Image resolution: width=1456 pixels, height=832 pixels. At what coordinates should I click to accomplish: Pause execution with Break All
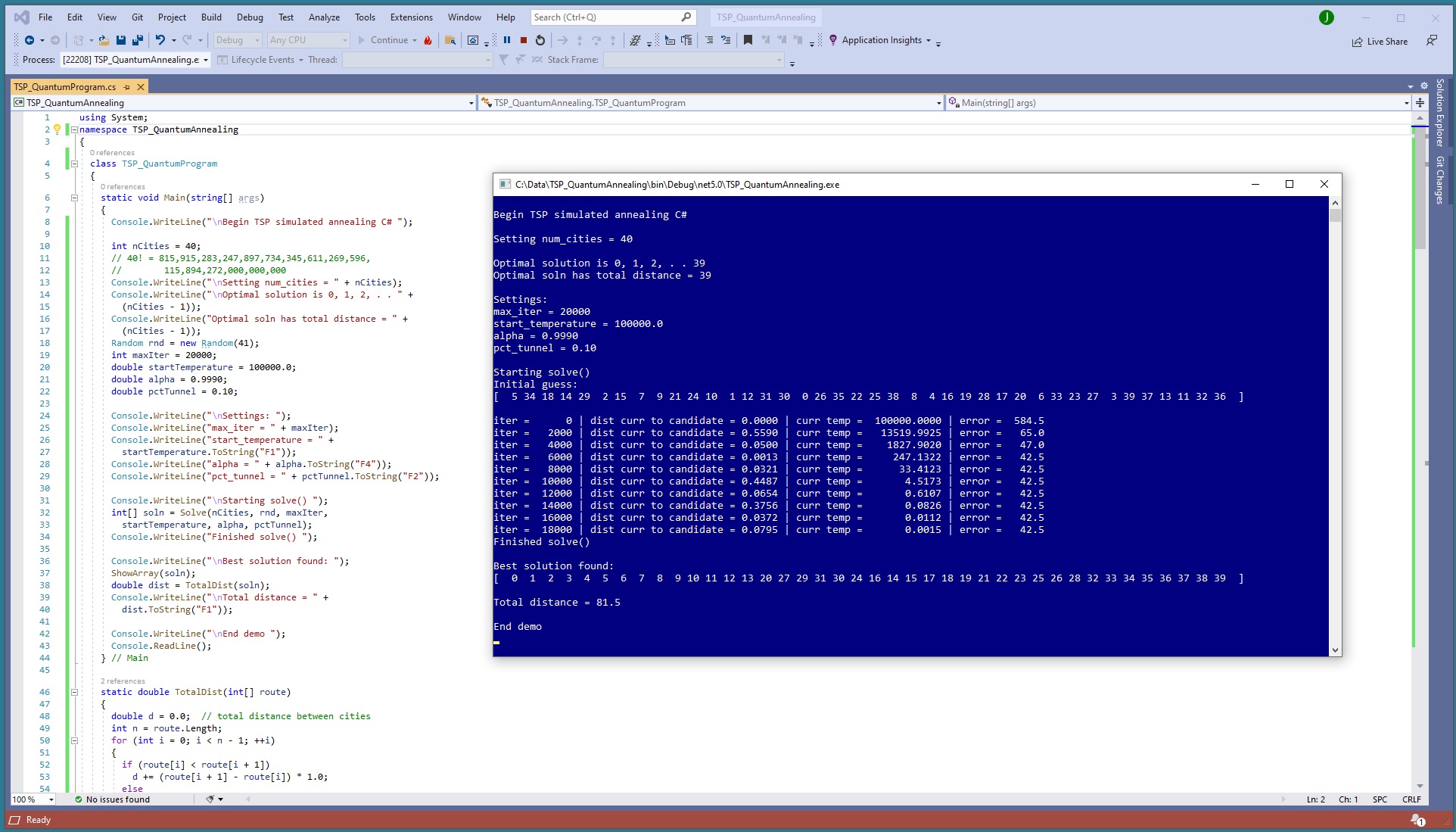tap(506, 40)
